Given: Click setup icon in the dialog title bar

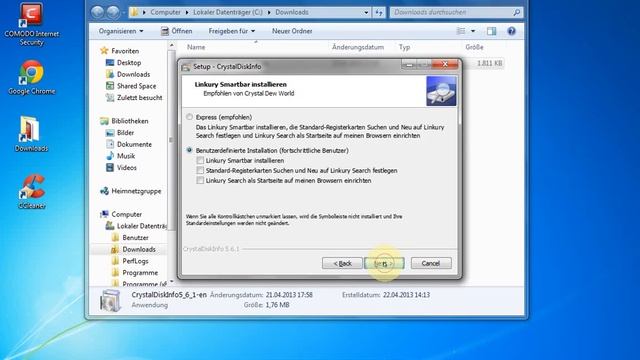Looking at the screenshot, I should click(x=186, y=67).
